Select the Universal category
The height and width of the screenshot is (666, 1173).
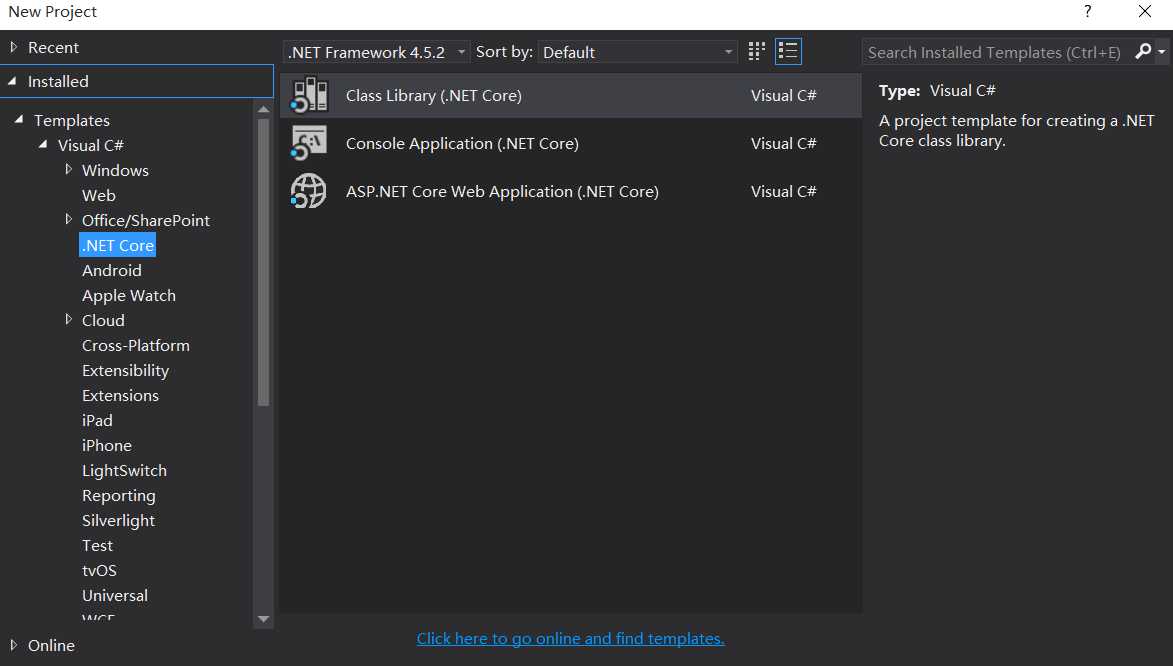pos(114,596)
